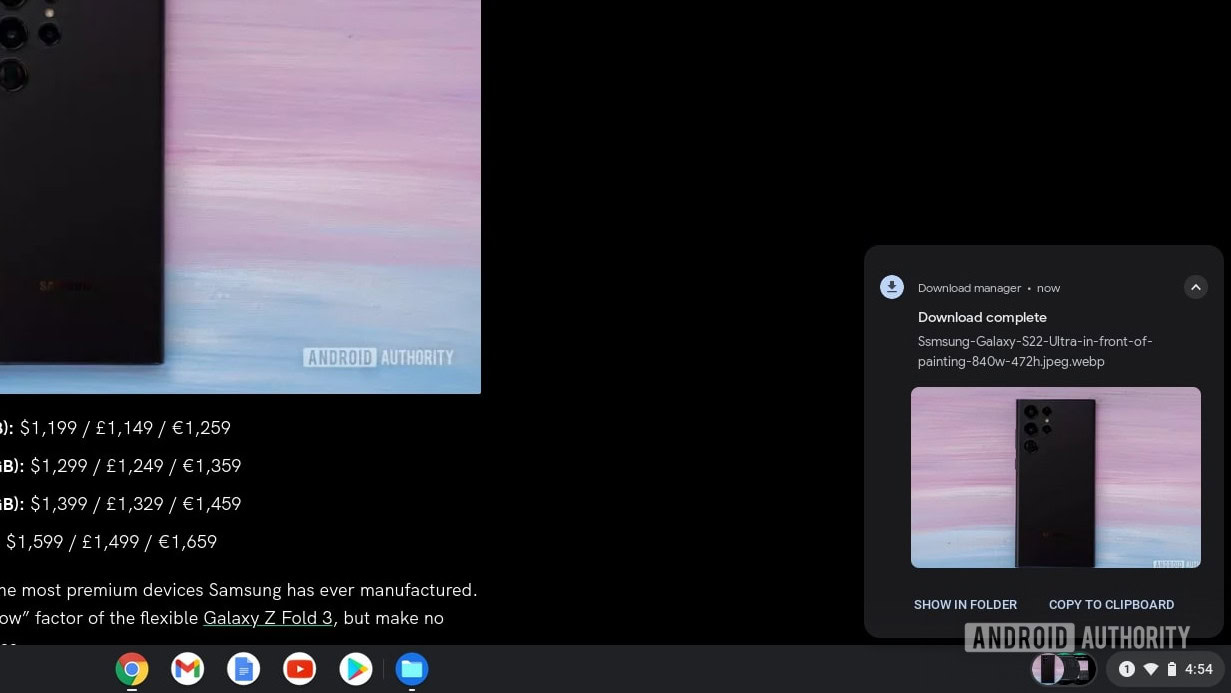Click the battery status icon
Viewport: 1231px width, 693px height.
(x=1171, y=669)
